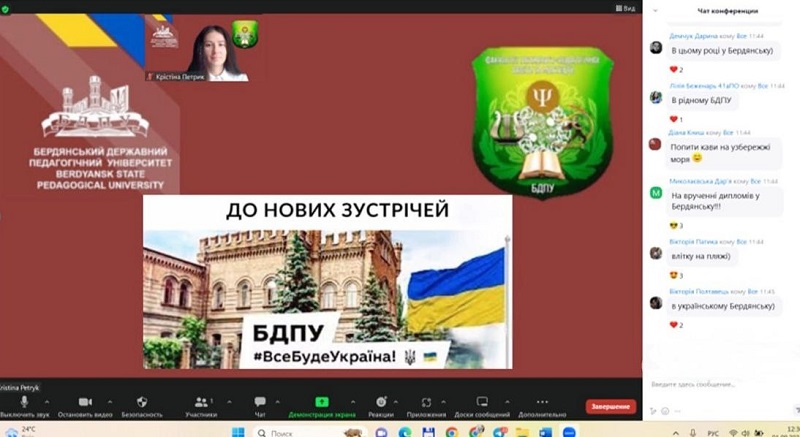Click heart reaction under Демчук Дарина message
This screenshot has width=800, height=437.
[x=676, y=69]
